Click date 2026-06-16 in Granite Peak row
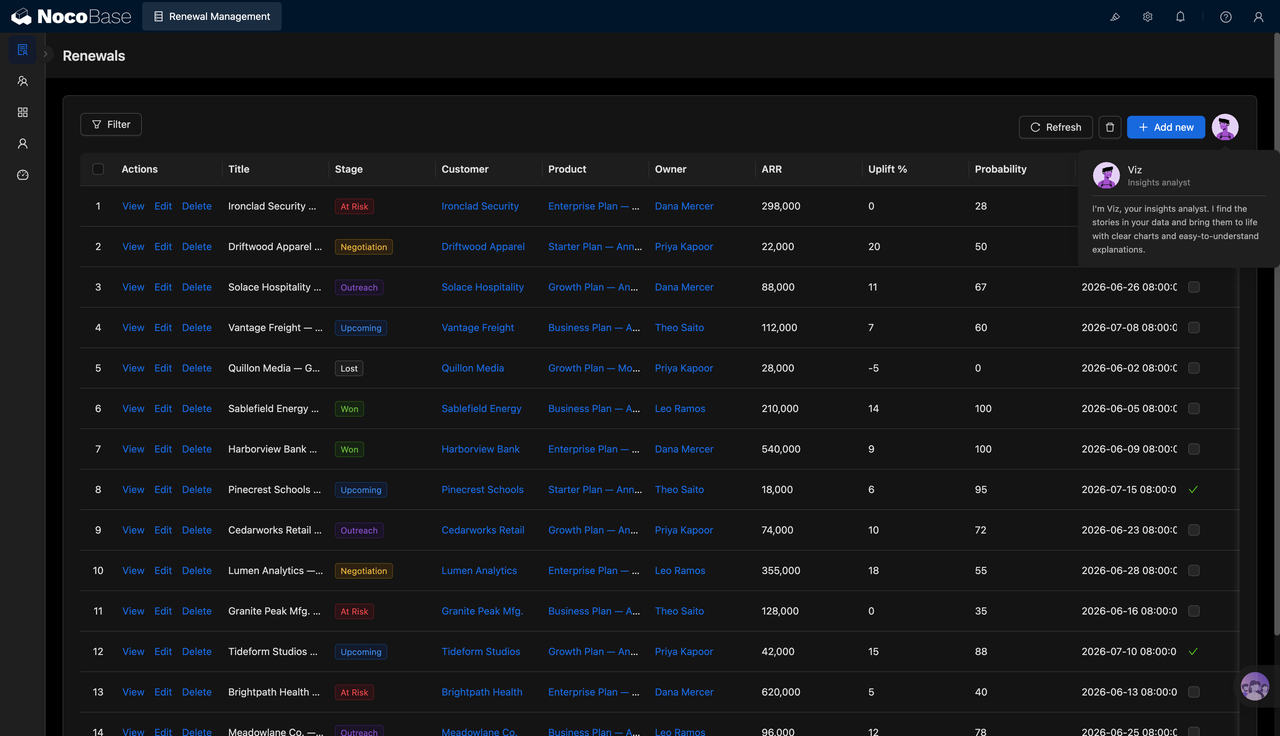The width and height of the screenshot is (1280, 736). tap(1129, 611)
